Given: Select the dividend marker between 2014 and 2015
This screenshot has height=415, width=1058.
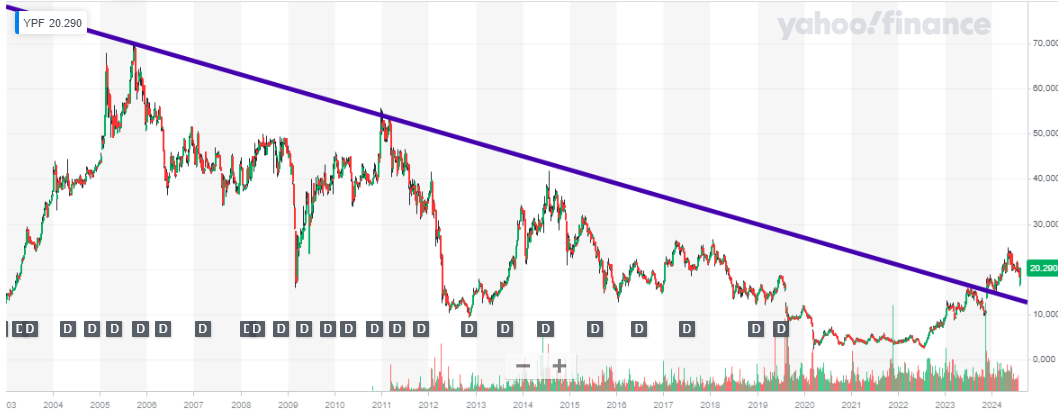Looking at the screenshot, I should click(546, 328).
